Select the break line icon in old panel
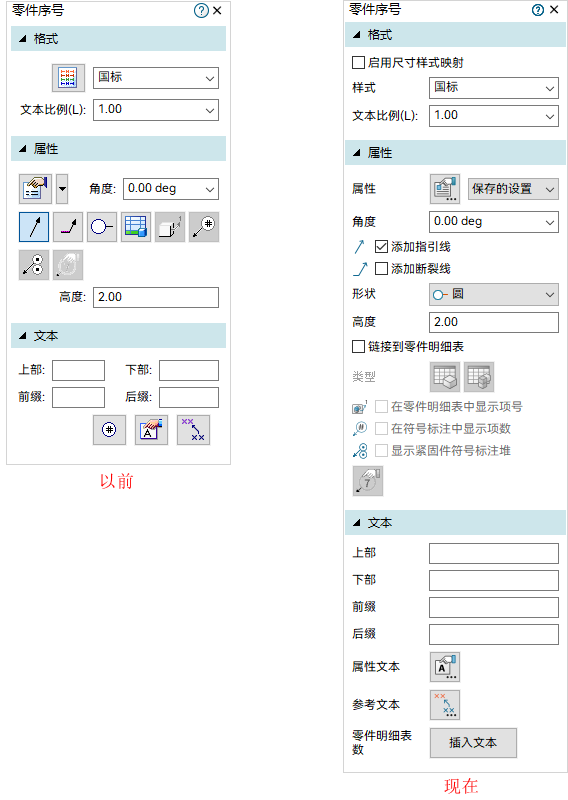The image size is (568, 800). click(68, 227)
